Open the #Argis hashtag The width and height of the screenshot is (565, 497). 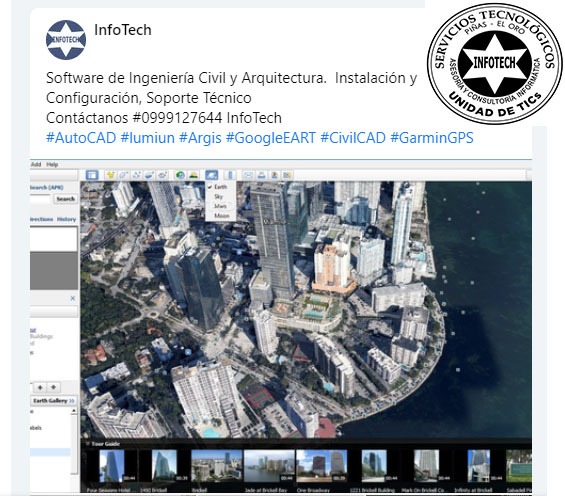[200, 138]
